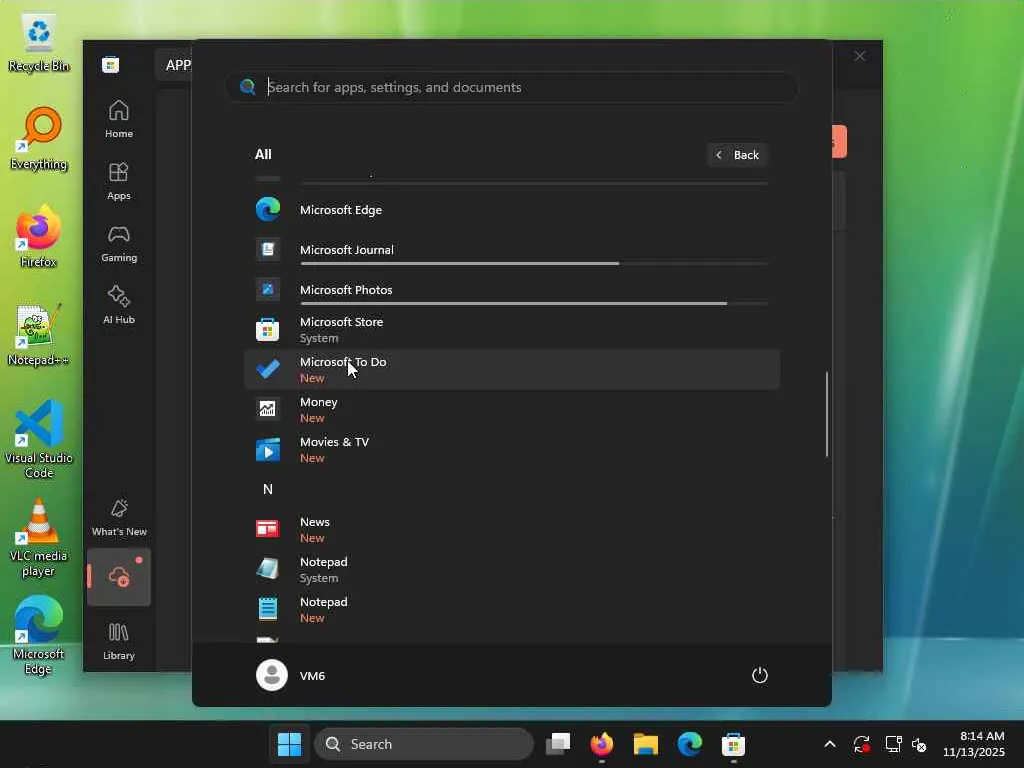Open Firefox from the taskbar
Screen dimensions: 1024x768
click(601, 744)
